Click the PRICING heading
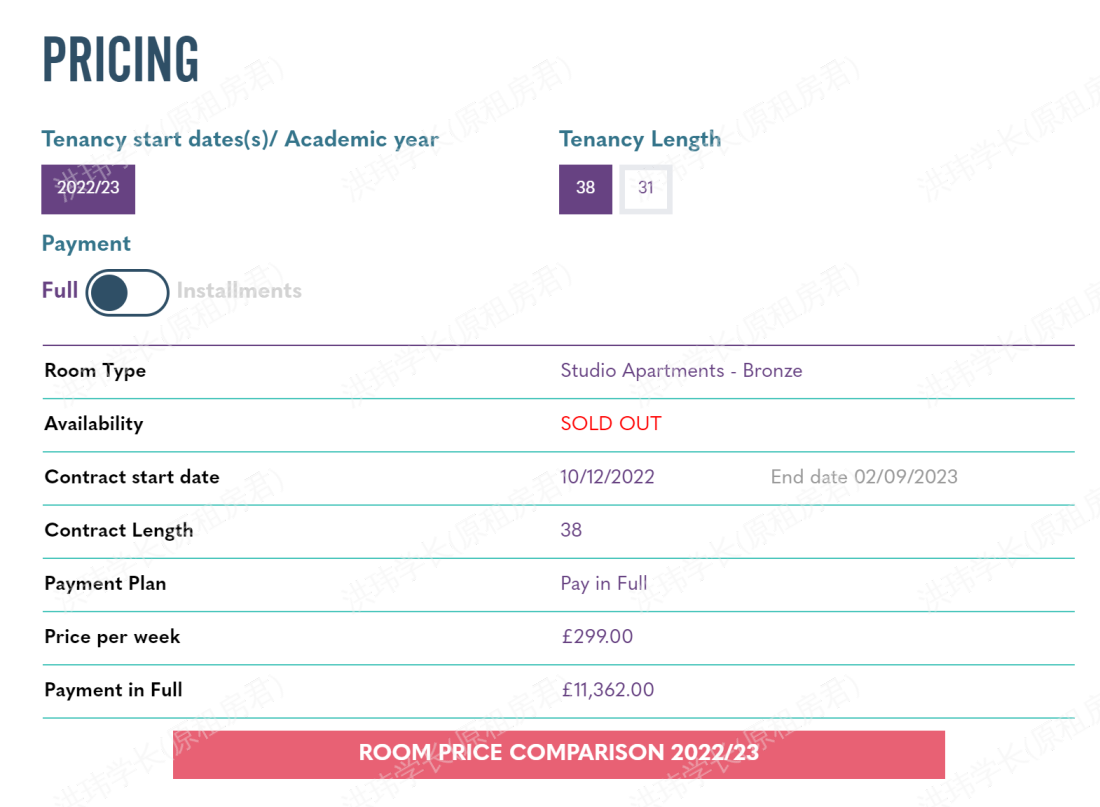Viewport: 1100px width, 807px height. coord(120,60)
